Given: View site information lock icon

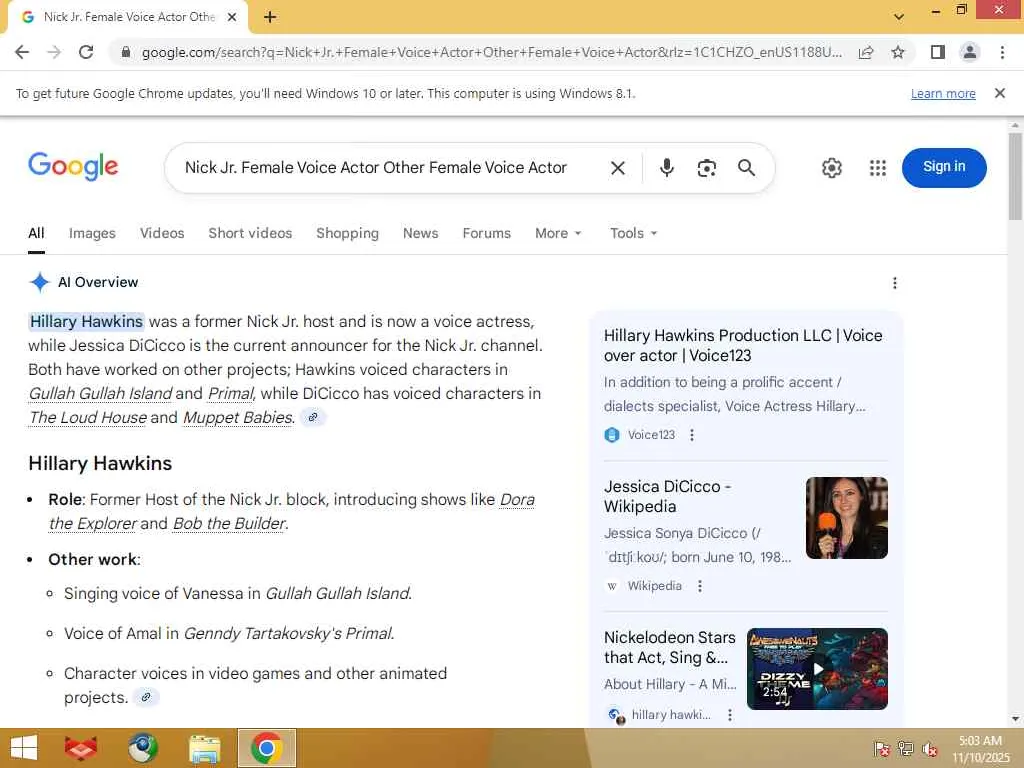Looking at the screenshot, I should [126, 52].
